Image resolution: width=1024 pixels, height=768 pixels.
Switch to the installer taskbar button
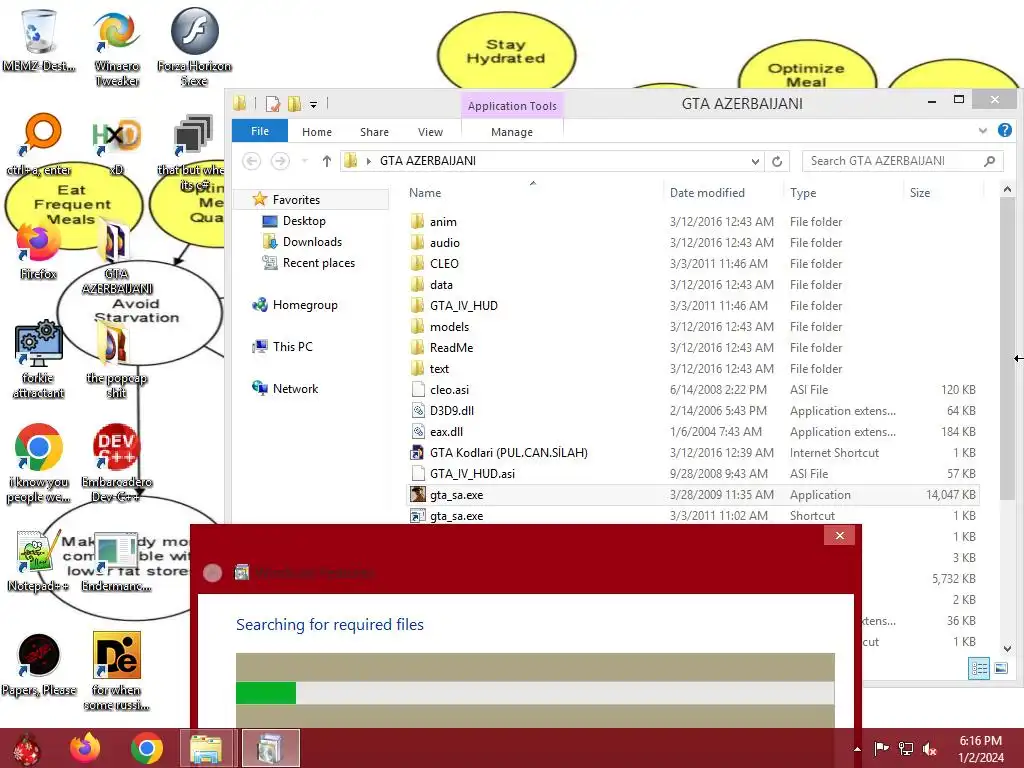pos(270,748)
